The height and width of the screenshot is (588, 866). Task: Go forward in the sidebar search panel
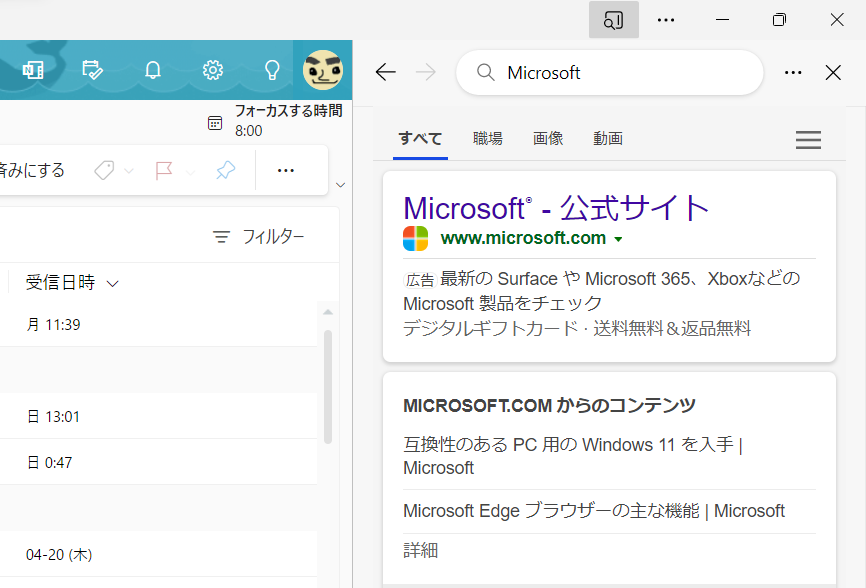click(425, 72)
